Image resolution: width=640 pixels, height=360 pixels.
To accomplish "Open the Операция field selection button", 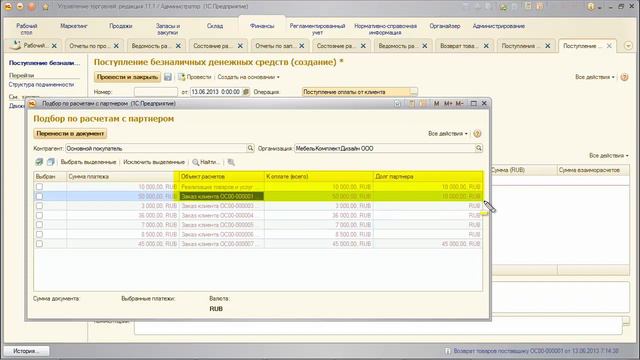I will [x=413, y=92].
